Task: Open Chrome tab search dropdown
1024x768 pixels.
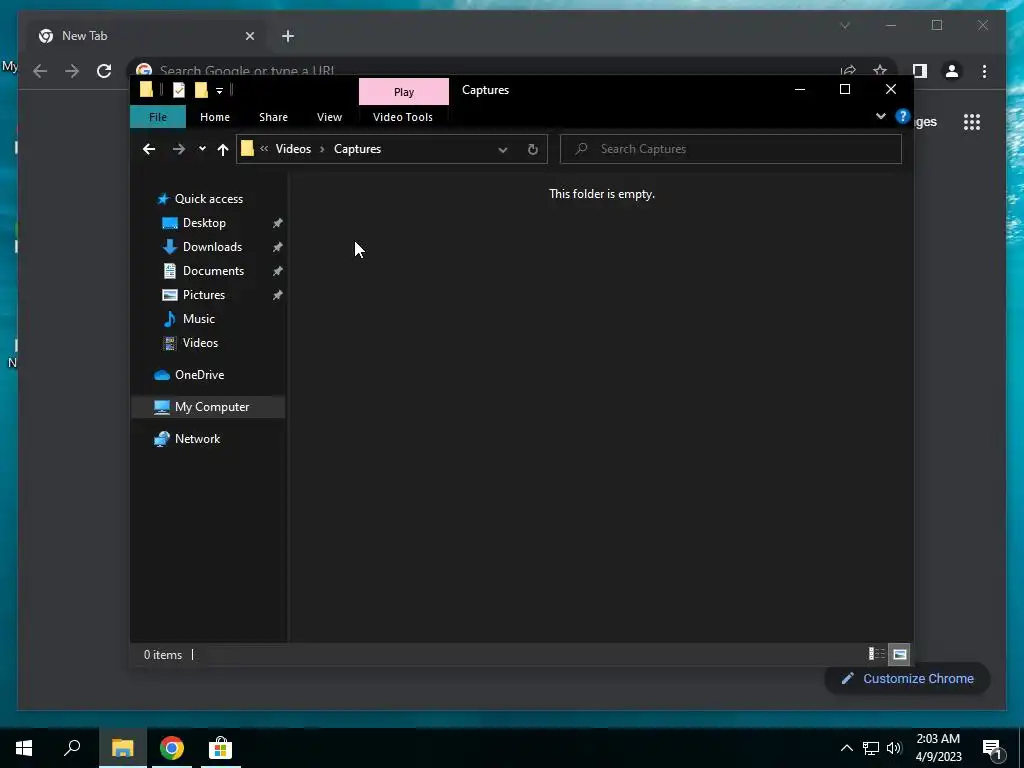Action: pyautogui.click(x=845, y=25)
